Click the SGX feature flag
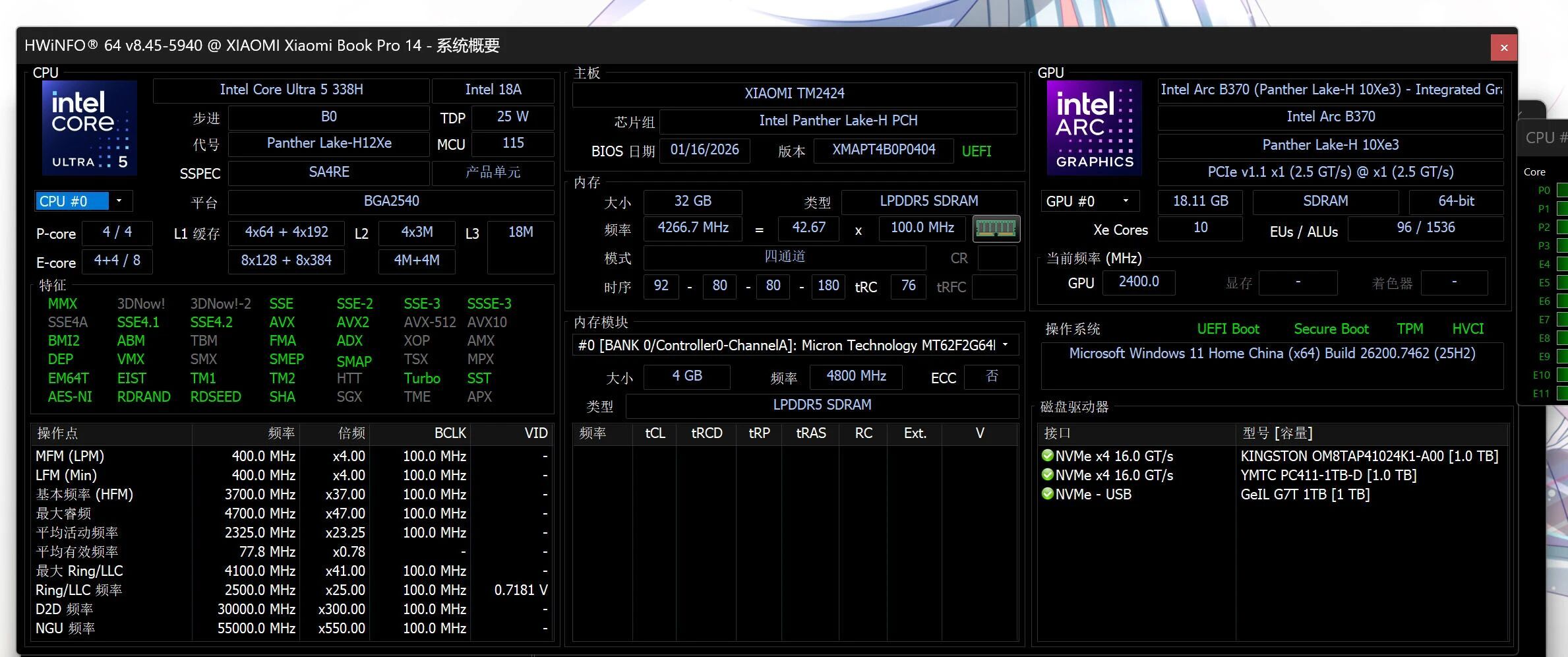This screenshot has height=657, width=1568. [349, 396]
